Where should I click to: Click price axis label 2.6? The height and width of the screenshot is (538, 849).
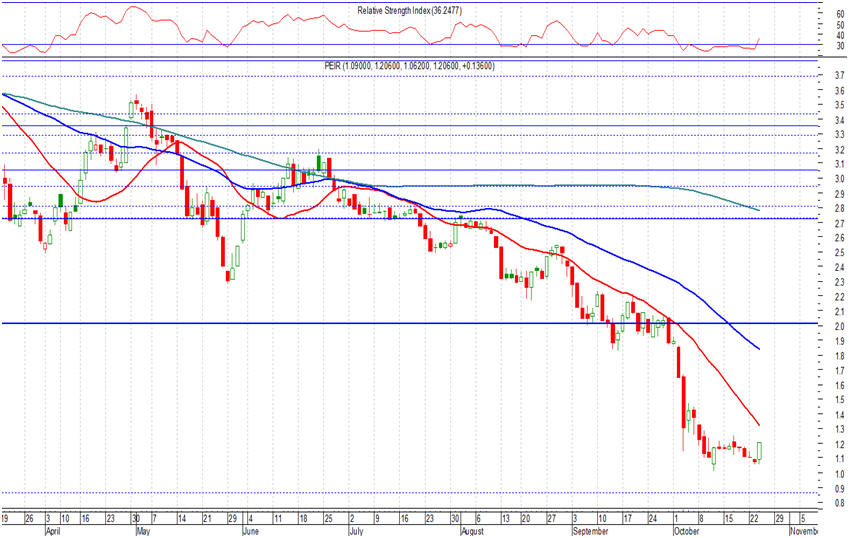tap(840, 238)
